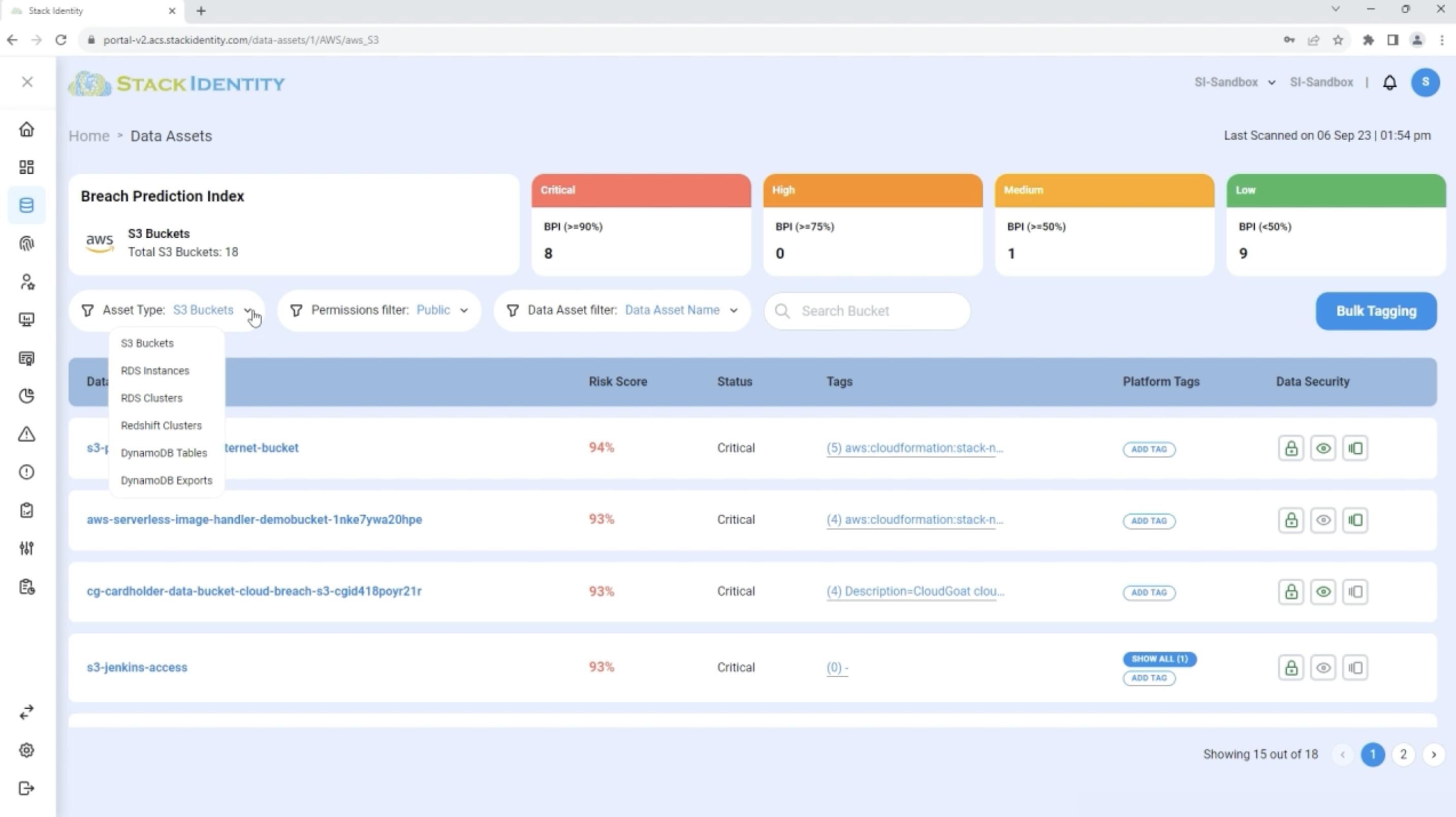Select RDS Clusters from the asset type list
Viewport: 1456px width, 817px height.
[151, 398]
